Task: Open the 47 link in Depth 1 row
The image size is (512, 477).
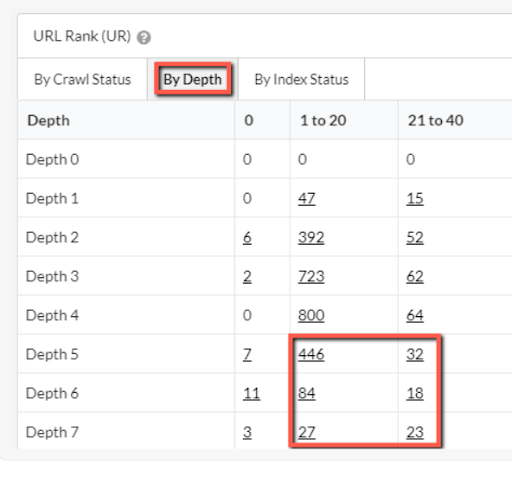Action: tap(306, 198)
